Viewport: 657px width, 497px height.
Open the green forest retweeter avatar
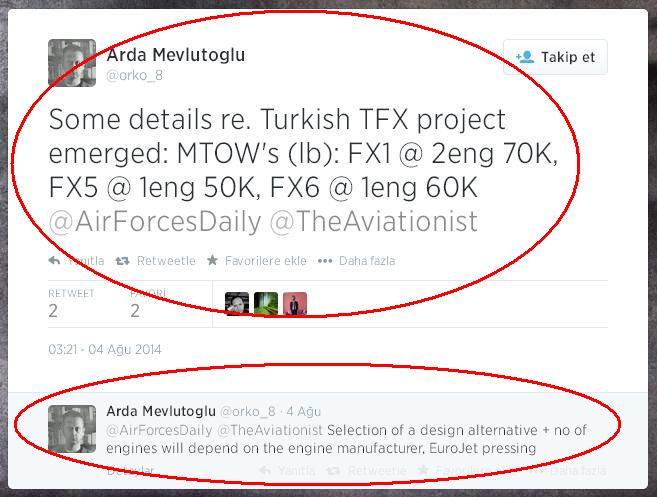click(x=266, y=304)
